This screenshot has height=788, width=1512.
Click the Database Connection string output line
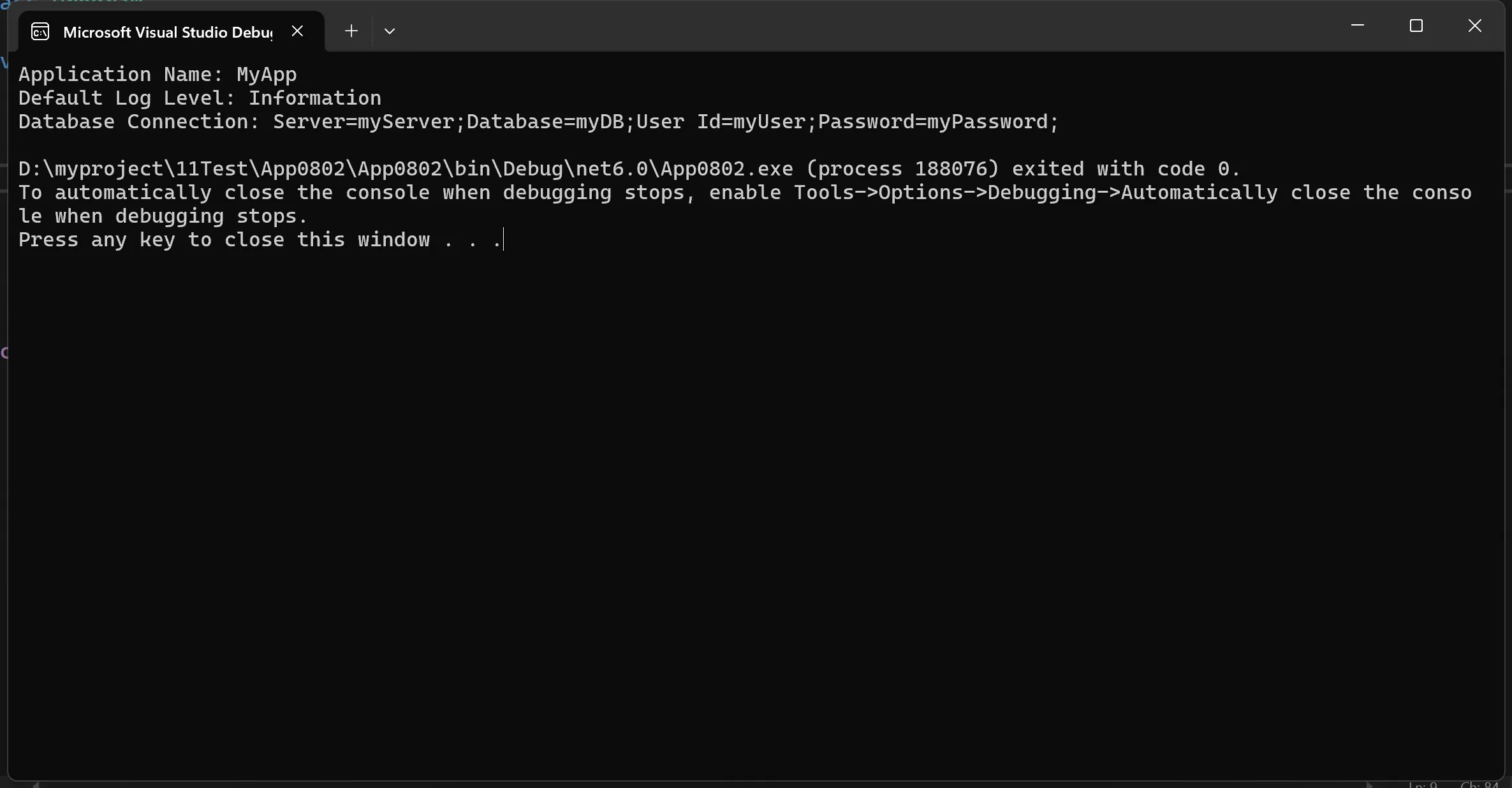tap(538, 122)
